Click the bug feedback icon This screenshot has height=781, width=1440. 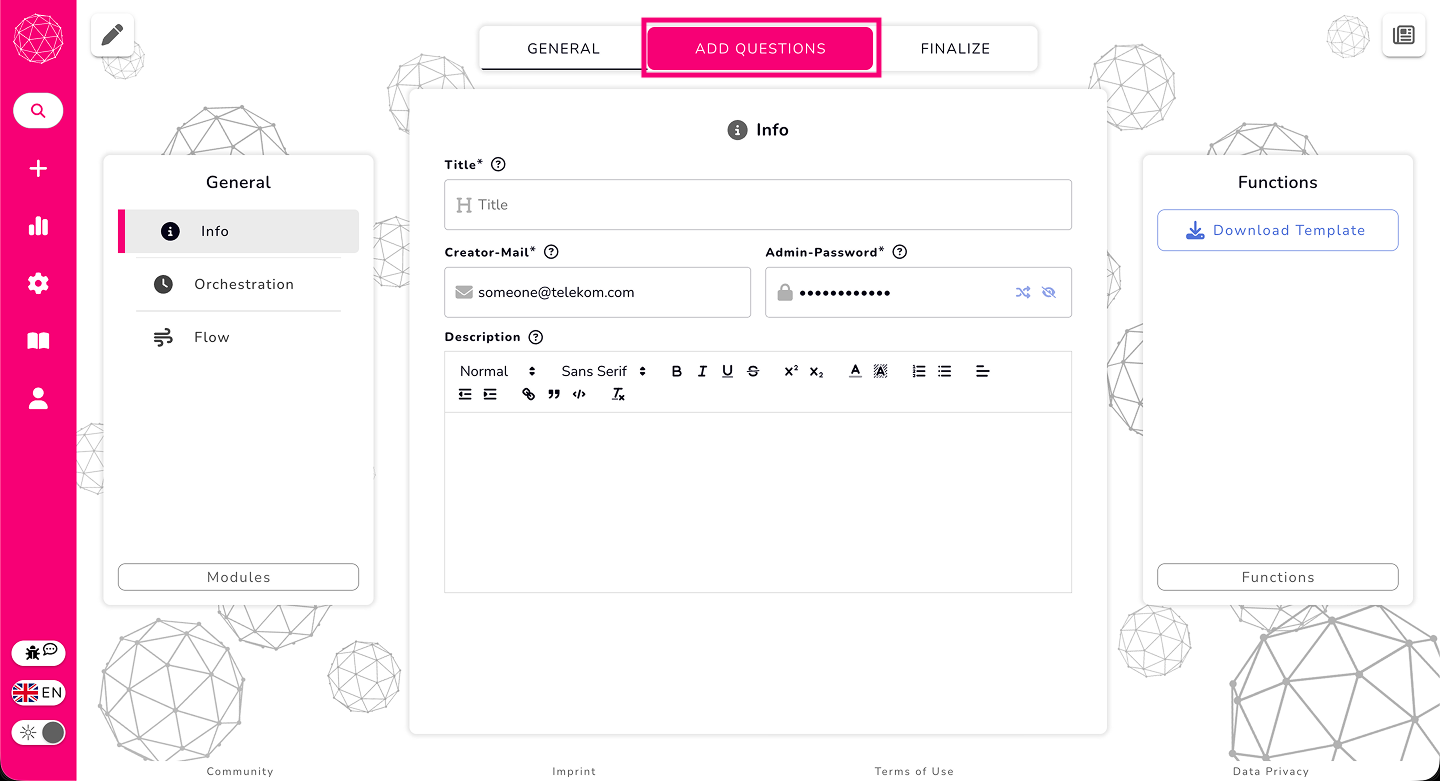(39, 653)
